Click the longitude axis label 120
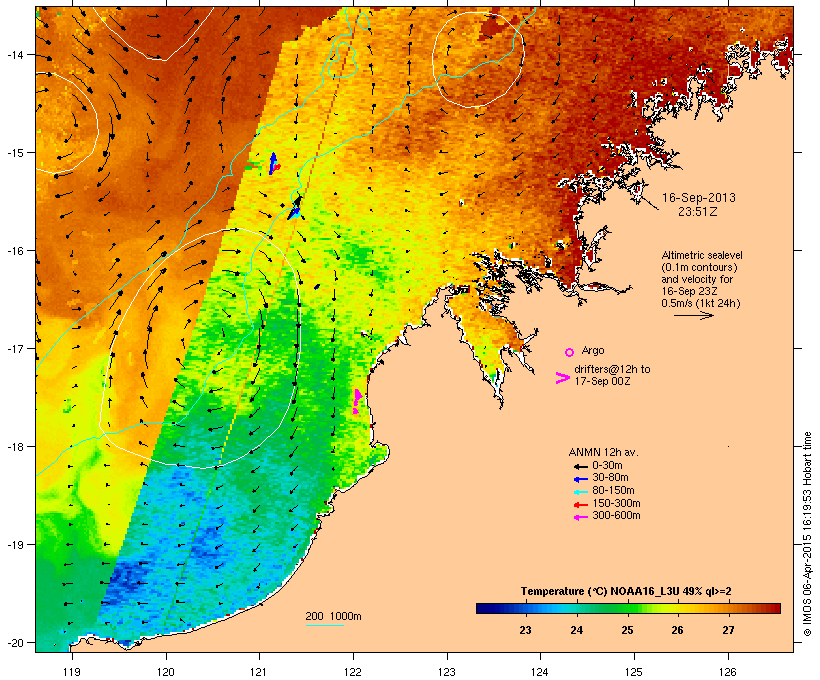This screenshot has height=680, width=820. [x=166, y=672]
